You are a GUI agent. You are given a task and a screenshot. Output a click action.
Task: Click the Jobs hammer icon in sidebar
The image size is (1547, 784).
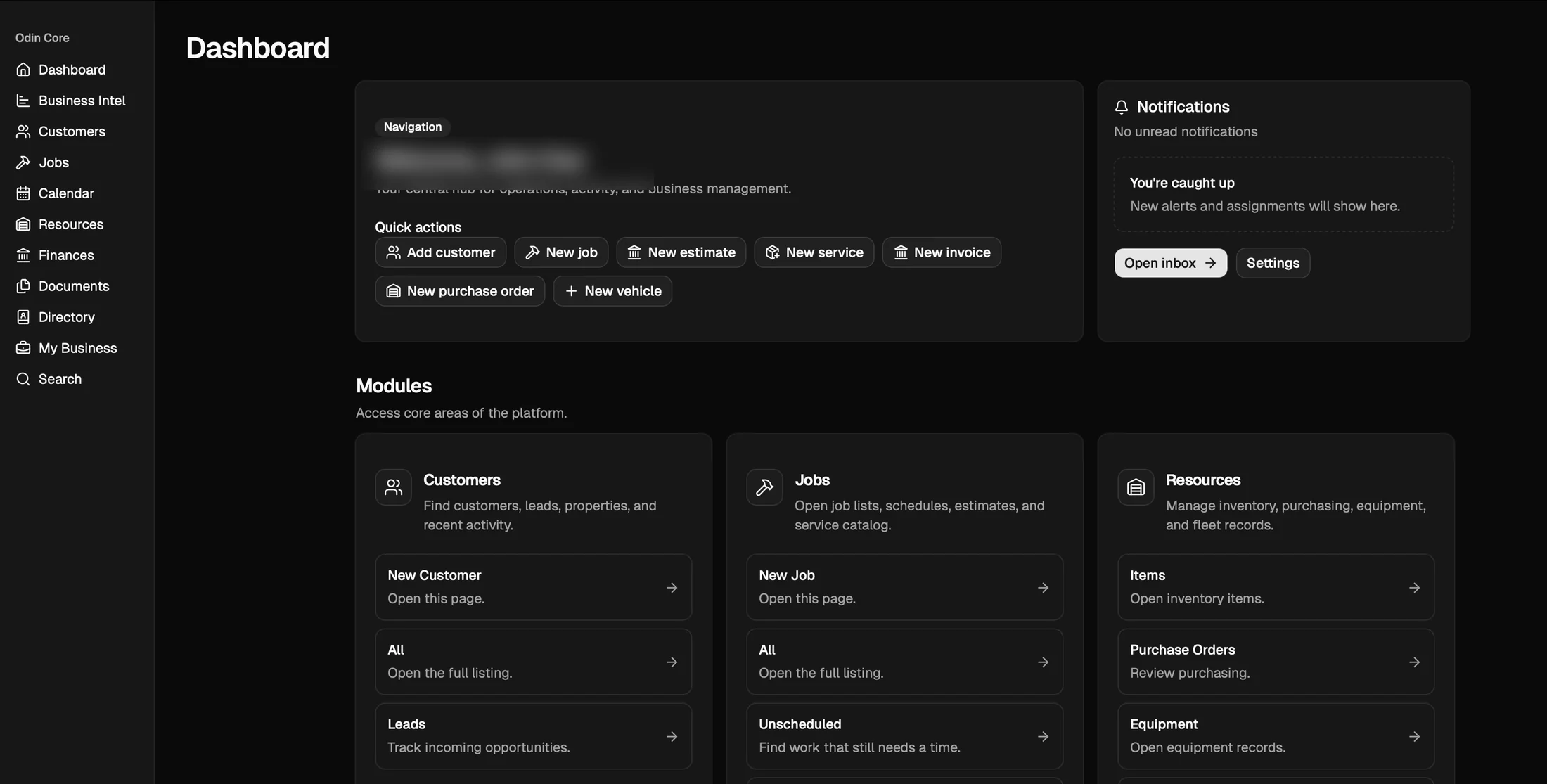23,162
